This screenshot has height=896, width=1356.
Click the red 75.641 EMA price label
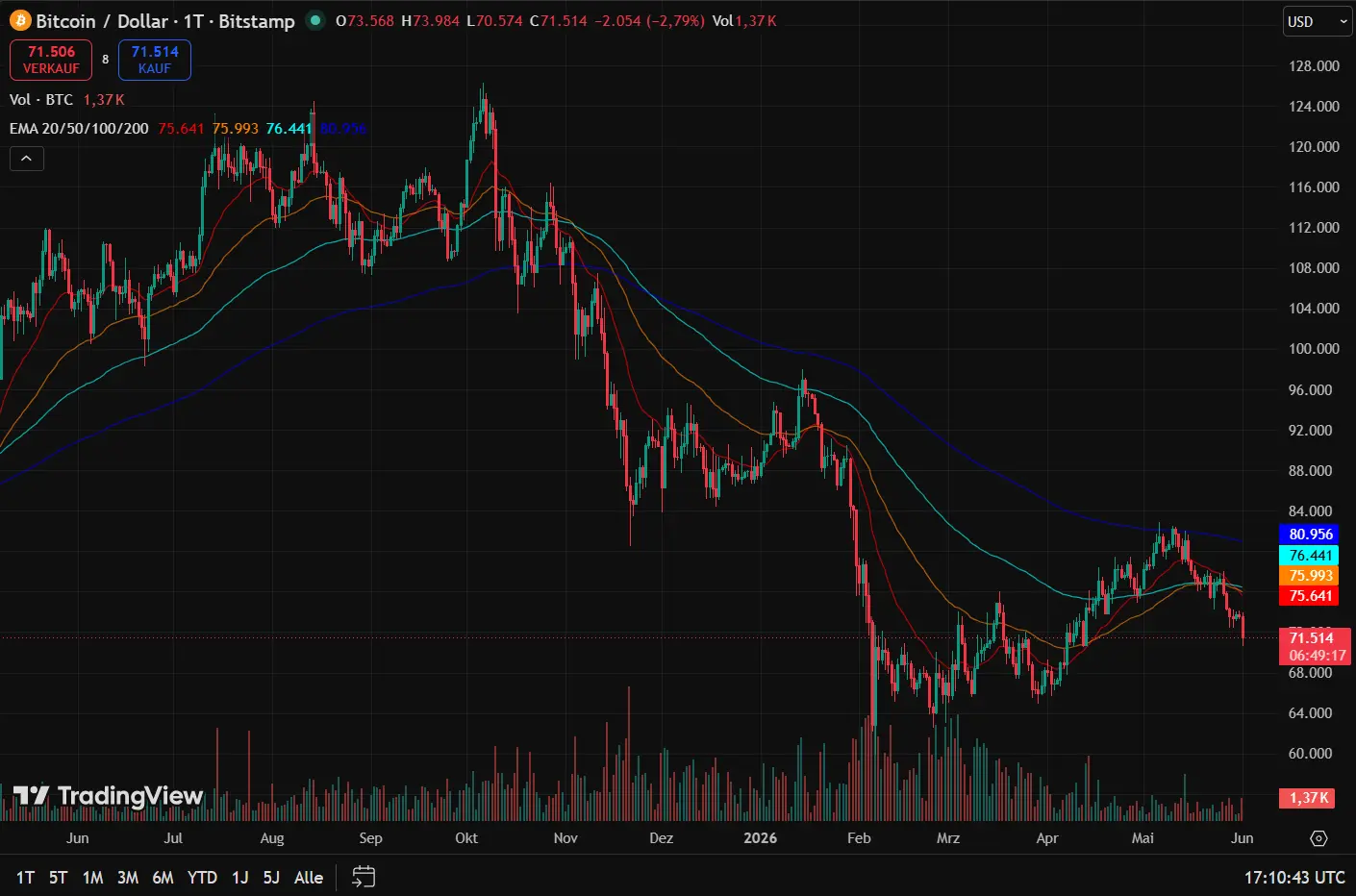tap(1309, 595)
